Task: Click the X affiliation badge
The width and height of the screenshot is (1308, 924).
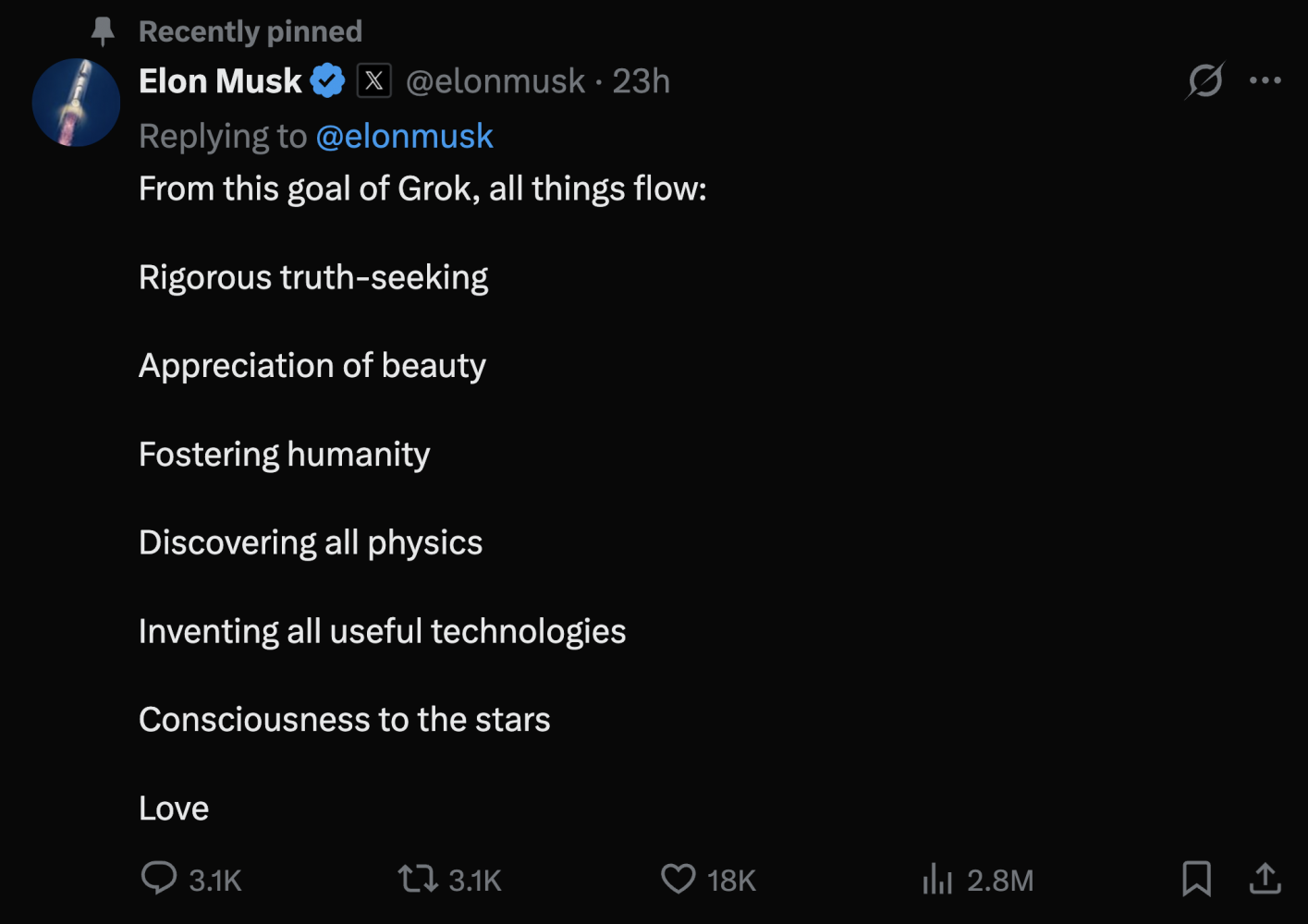Action: (x=374, y=81)
